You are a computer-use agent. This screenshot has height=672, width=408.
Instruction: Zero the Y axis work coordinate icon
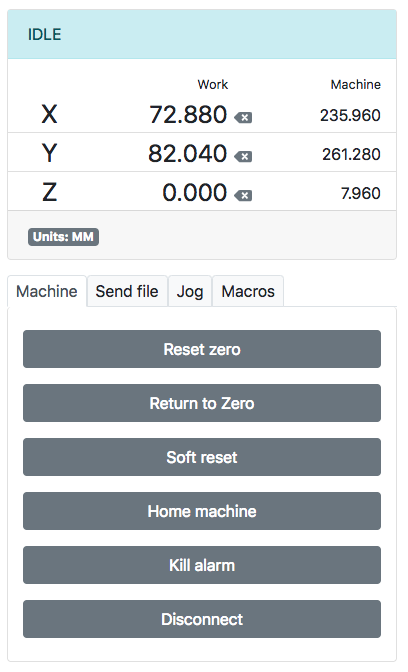[243, 156]
